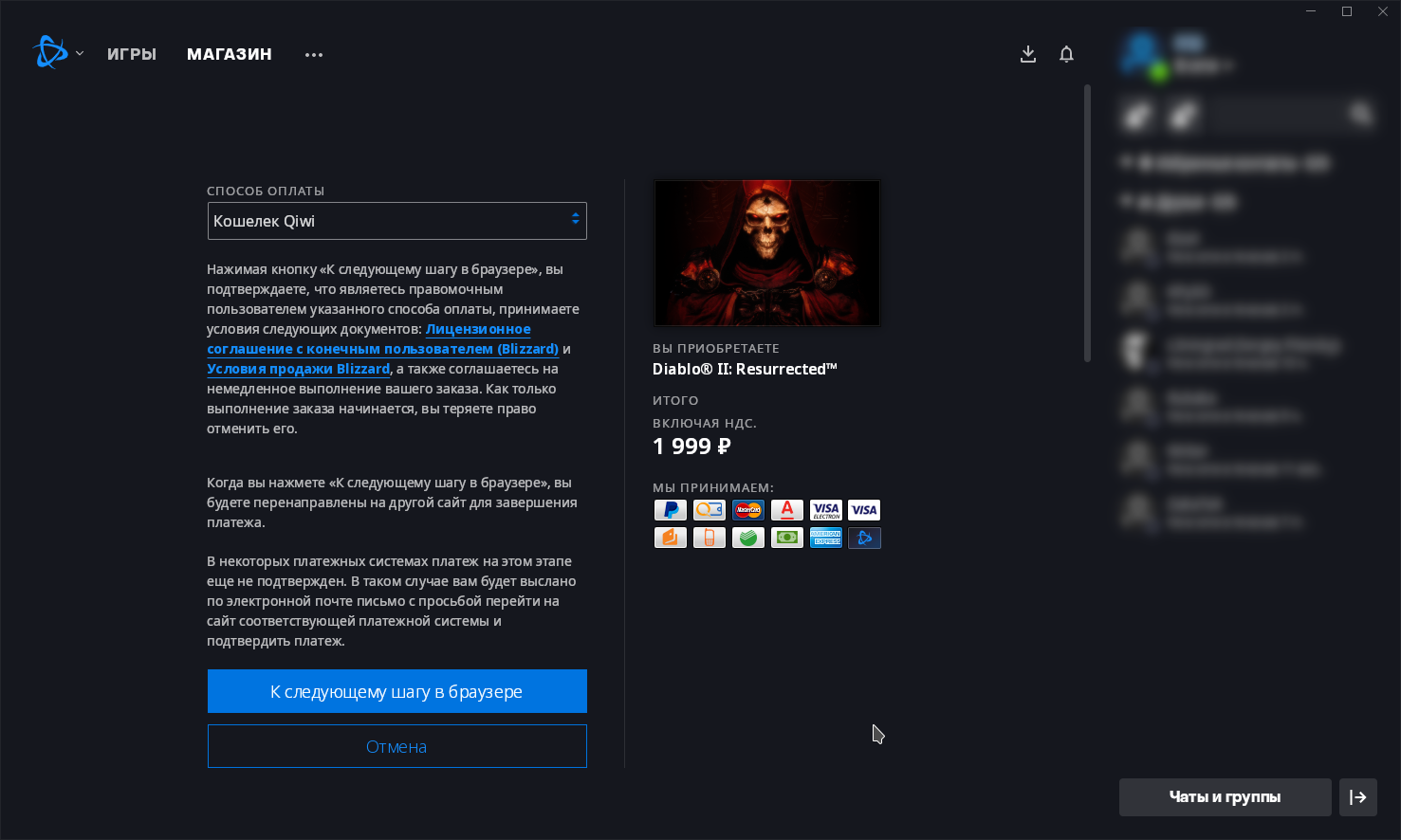Click the green cash banknote icon
Screen dimensions: 1401x840
click(787, 538)
